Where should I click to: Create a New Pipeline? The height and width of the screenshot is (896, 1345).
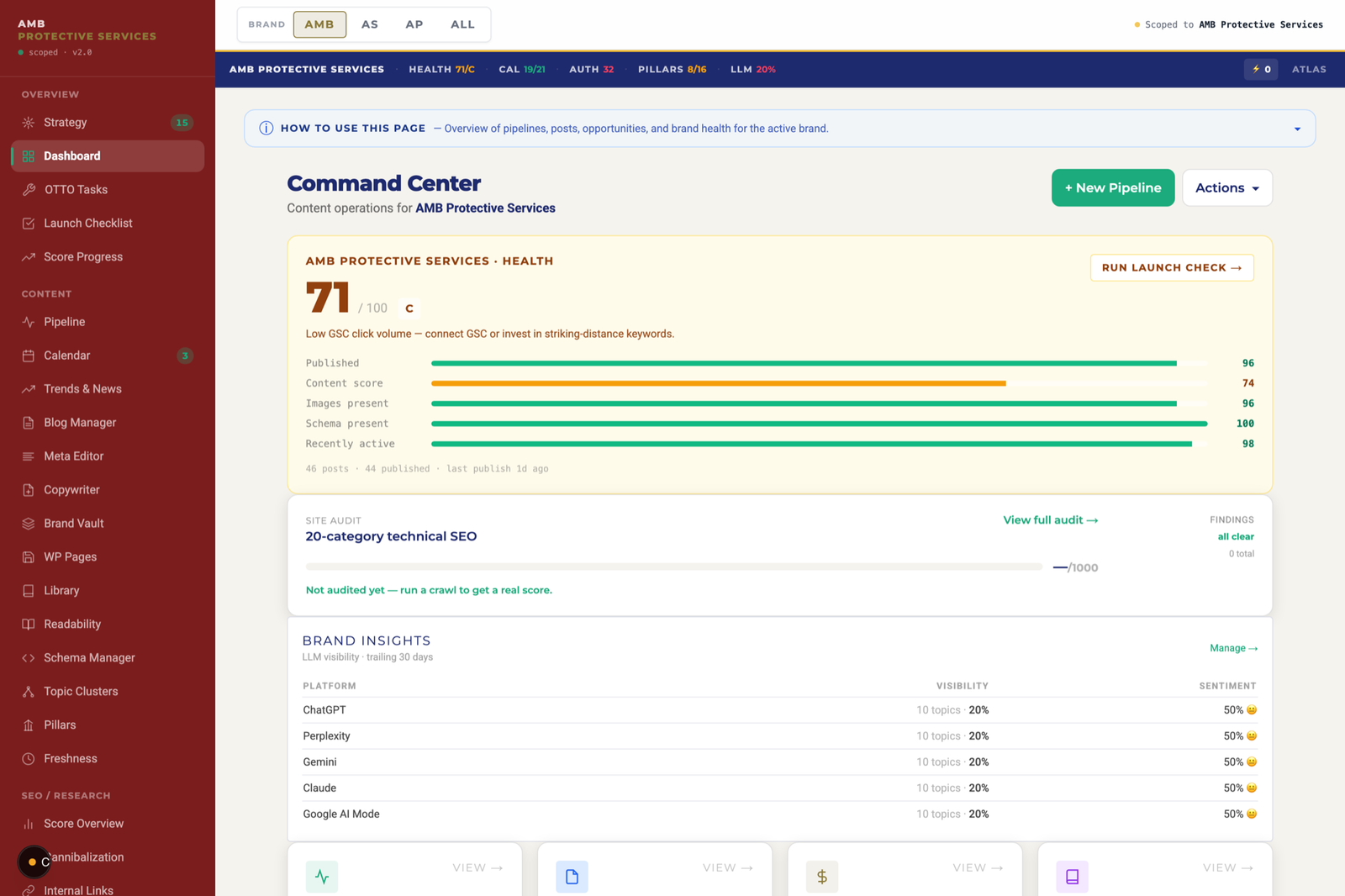(1113, 188)
